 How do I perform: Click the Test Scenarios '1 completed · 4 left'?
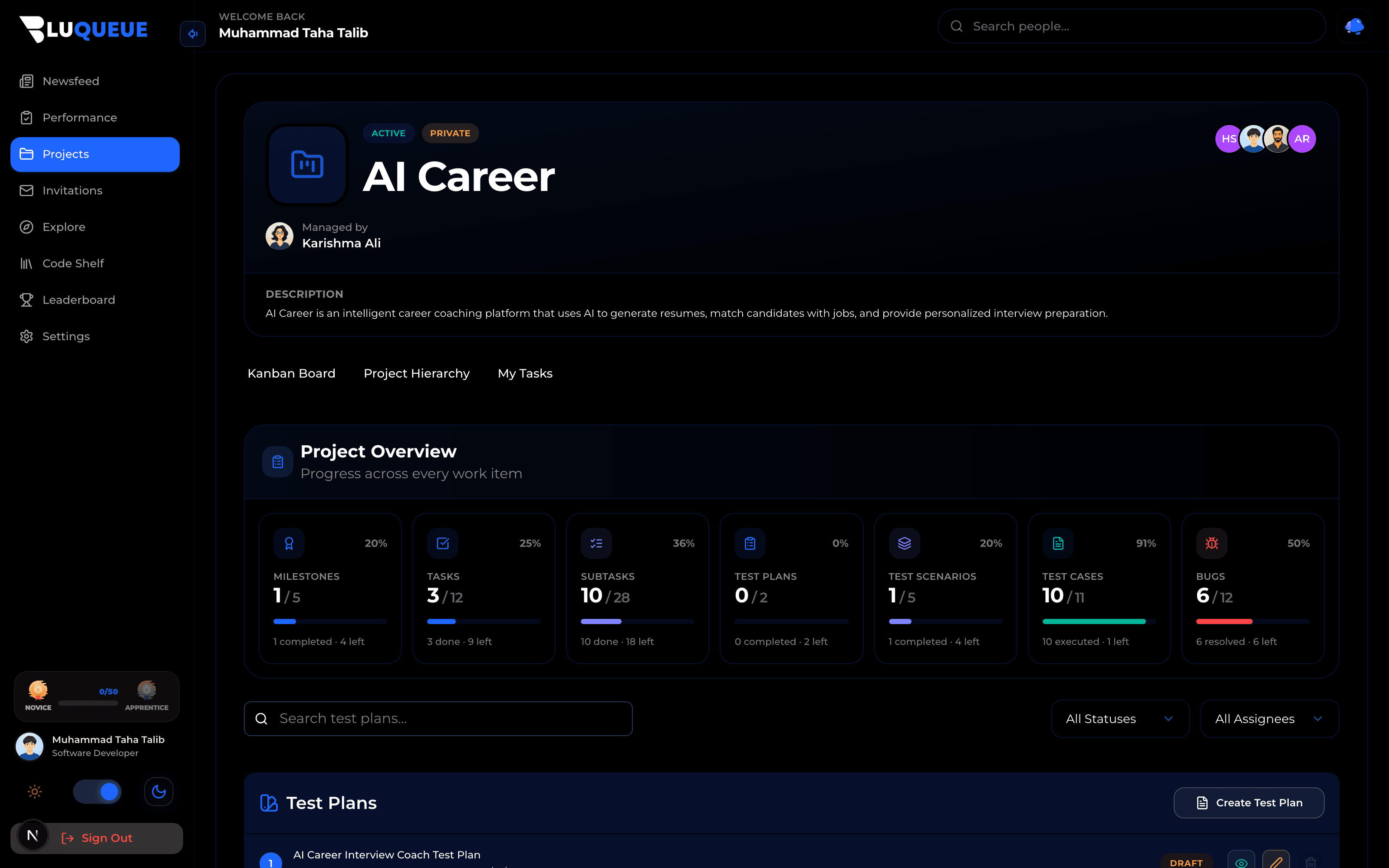tap(934, 642)
